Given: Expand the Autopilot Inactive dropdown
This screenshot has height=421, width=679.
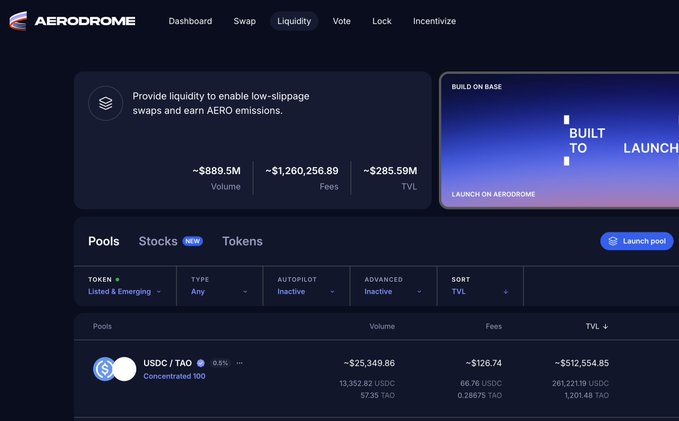Looking at the screenshot, I should [306, 286].
